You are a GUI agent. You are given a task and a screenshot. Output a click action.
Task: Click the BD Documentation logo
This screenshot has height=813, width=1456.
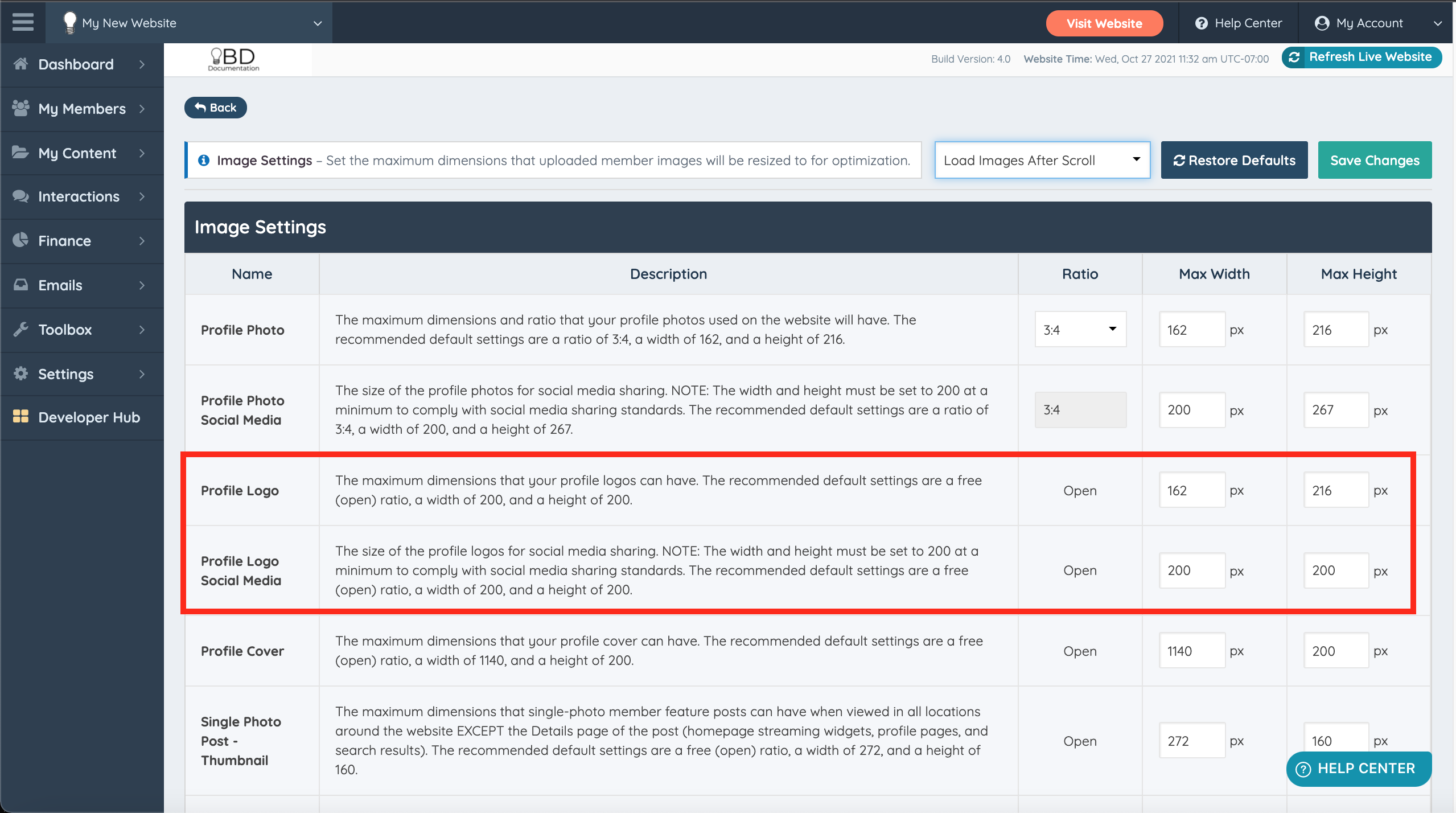point(233,59)
